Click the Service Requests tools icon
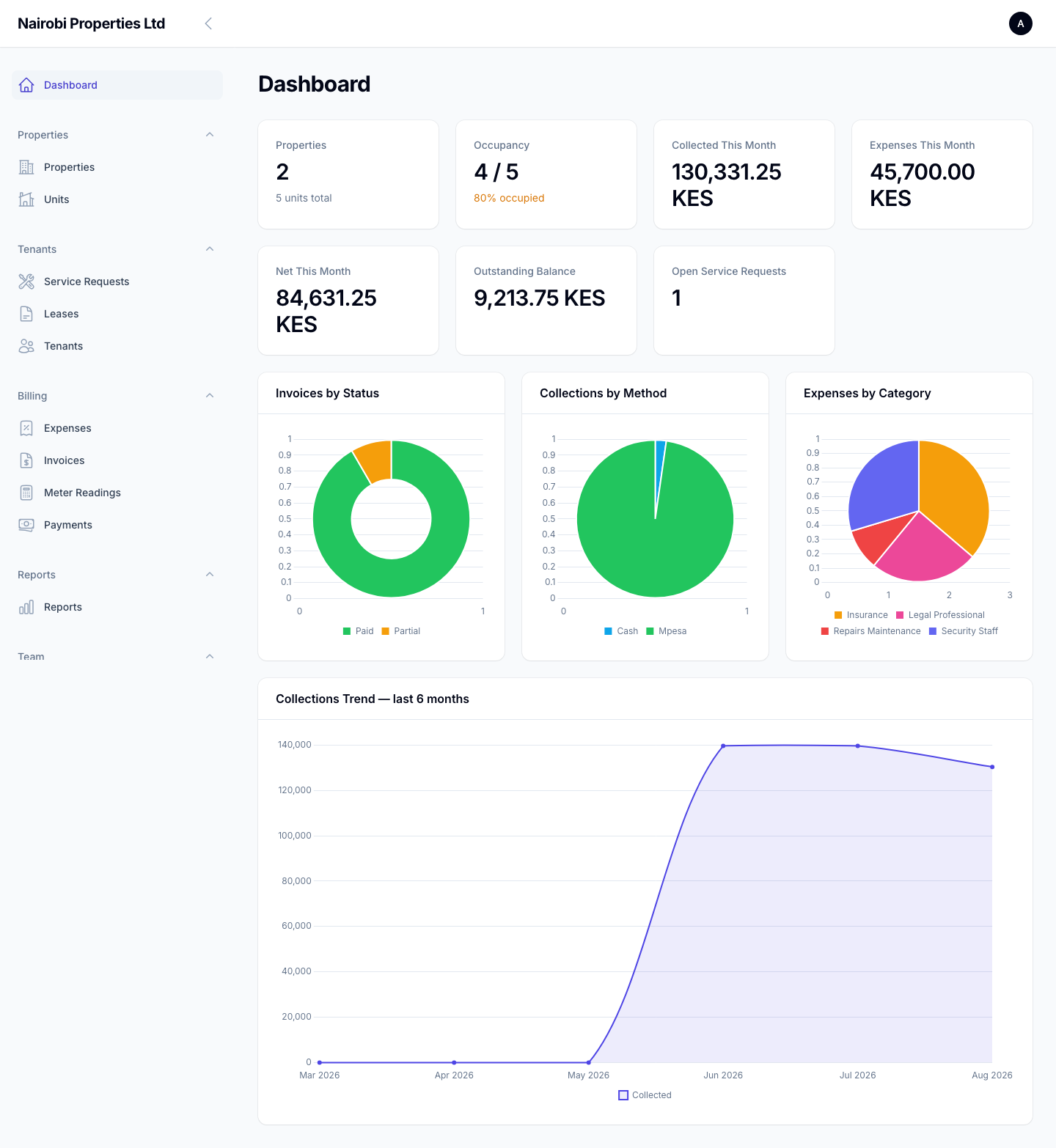Screen dimensions: 1056x1148 [x=26, y=282]
